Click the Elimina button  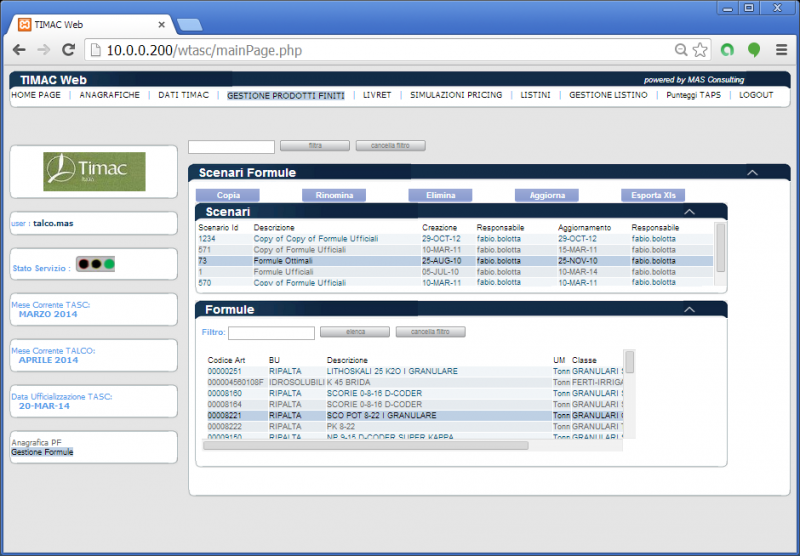440,195
